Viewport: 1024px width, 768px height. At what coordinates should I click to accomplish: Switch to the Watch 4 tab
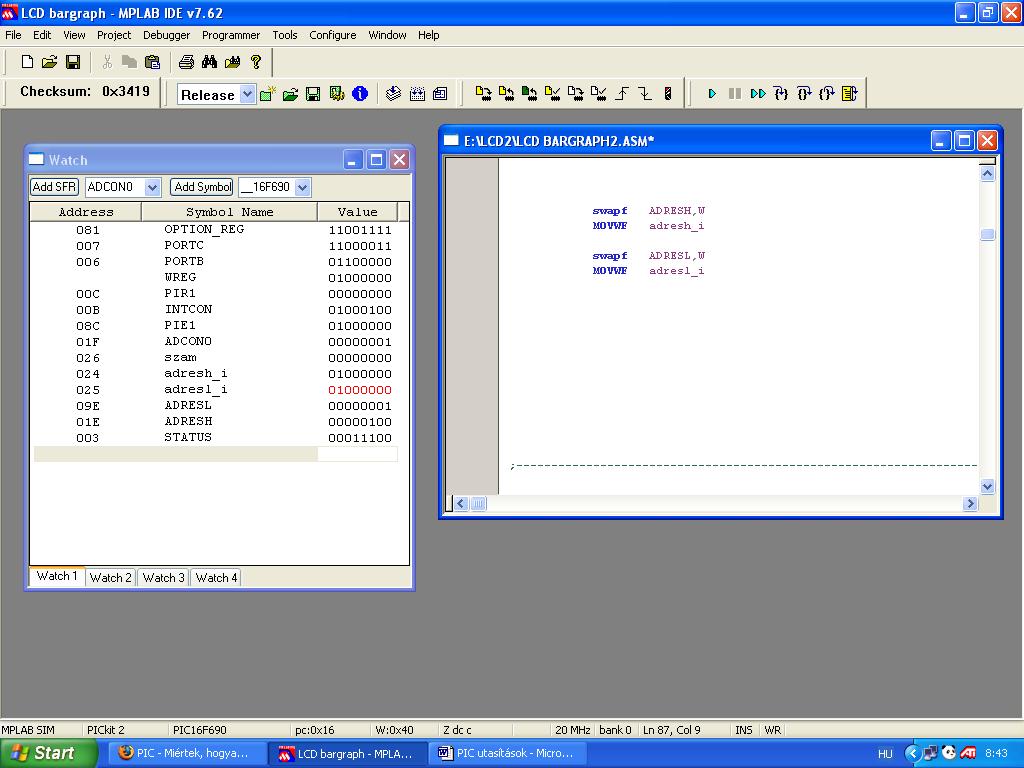point(216,577)
